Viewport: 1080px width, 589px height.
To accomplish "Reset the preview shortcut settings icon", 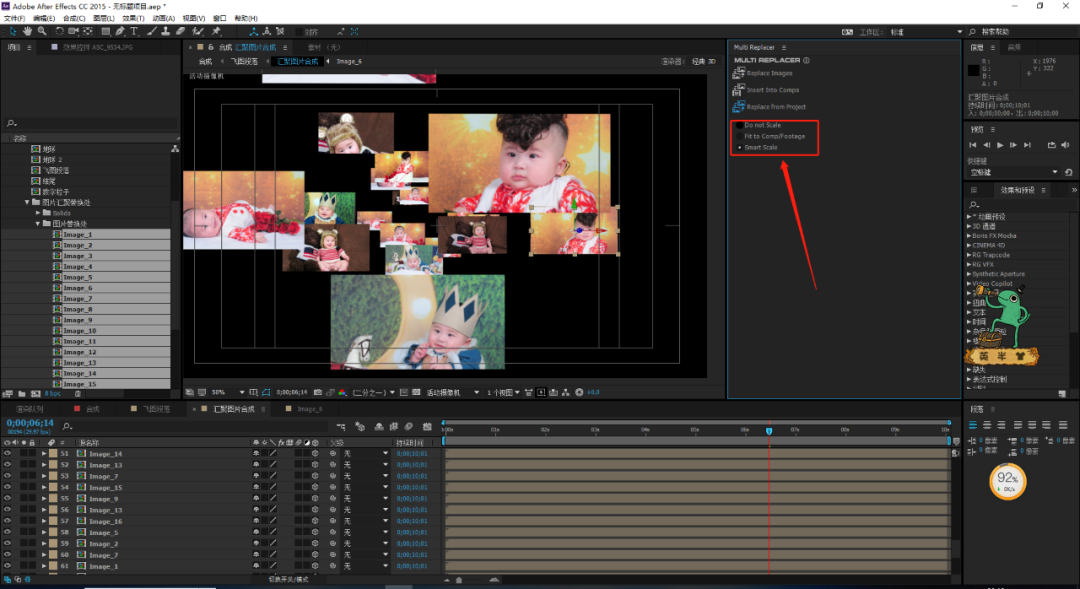I will [x=1068, y=172].
